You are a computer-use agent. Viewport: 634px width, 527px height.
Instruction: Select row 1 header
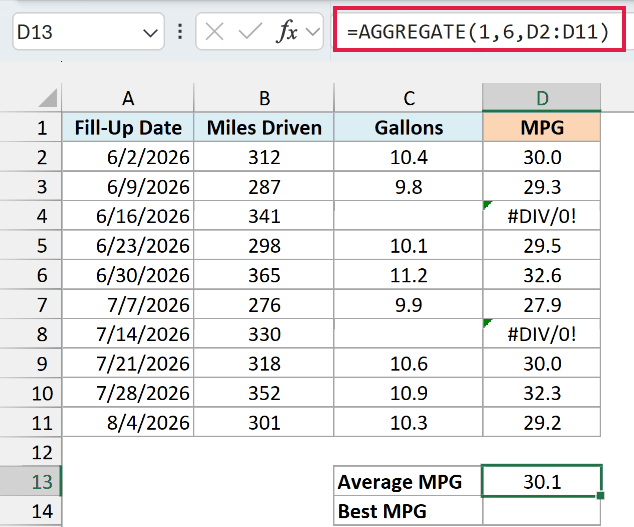tap(31, 127)
